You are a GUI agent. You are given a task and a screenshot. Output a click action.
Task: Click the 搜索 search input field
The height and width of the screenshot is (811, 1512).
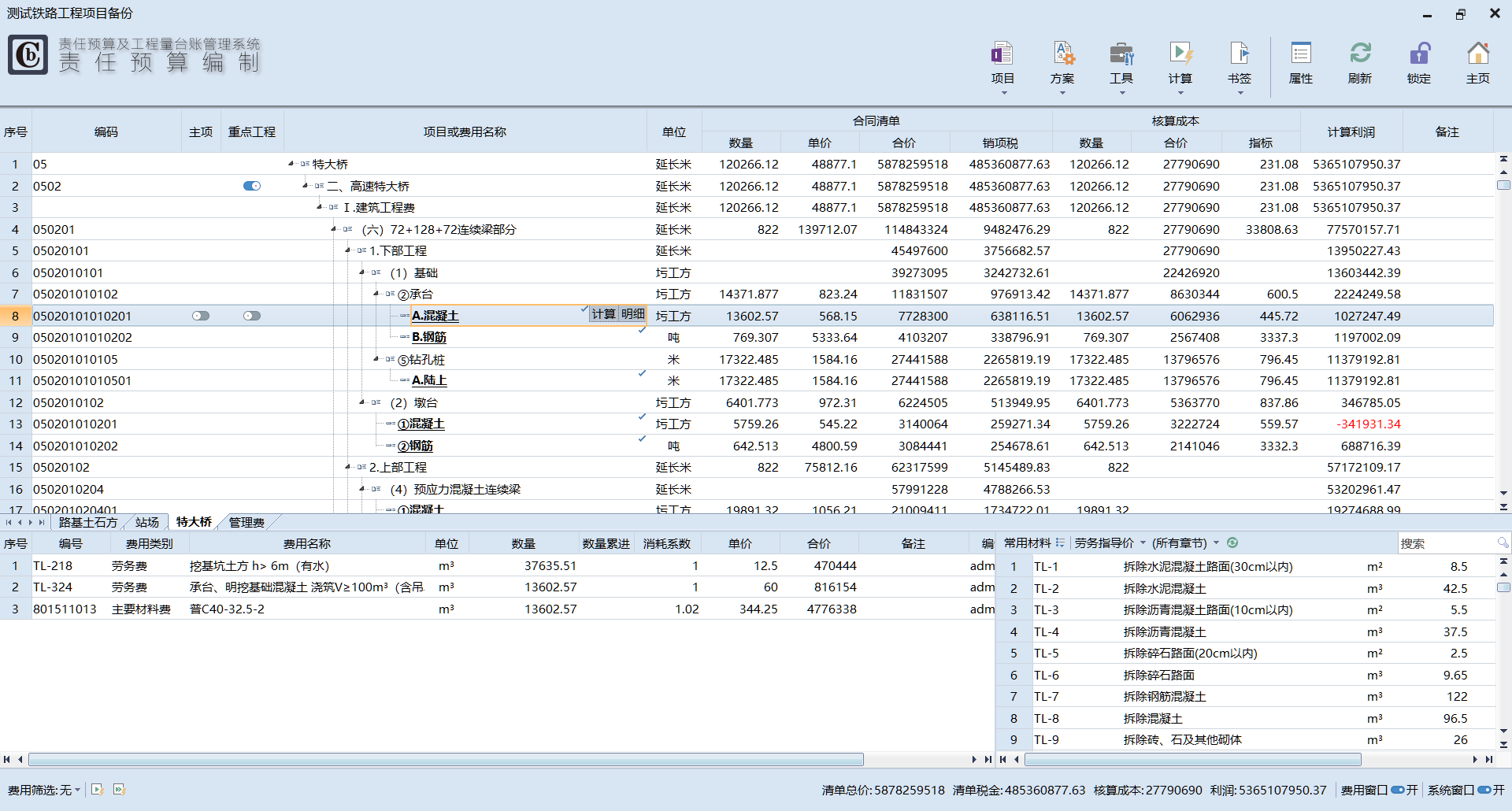click(x=1447, y=543)
